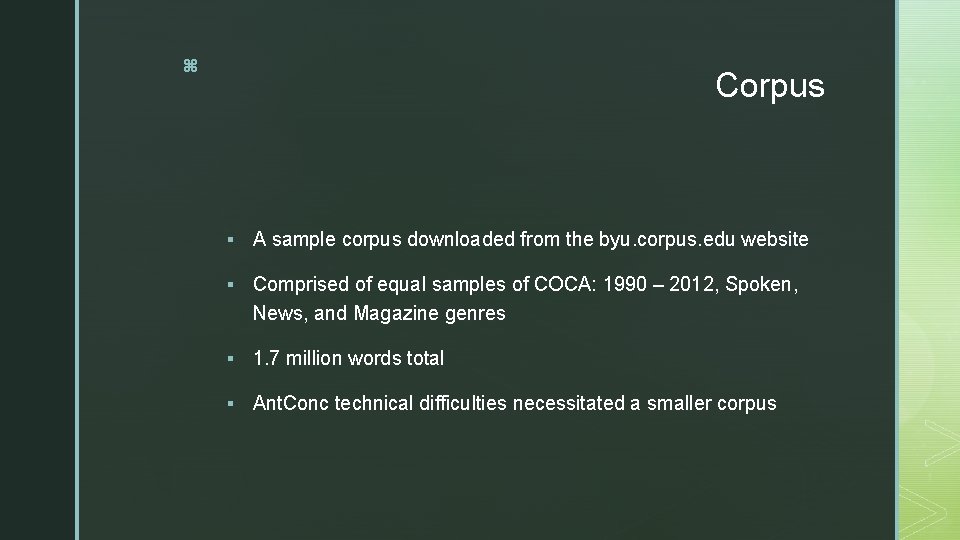The height and width of the screenshot is (540, 960).
Task: Click the bullet marker before '1.7 million words'
Action: tap(230, 358)
